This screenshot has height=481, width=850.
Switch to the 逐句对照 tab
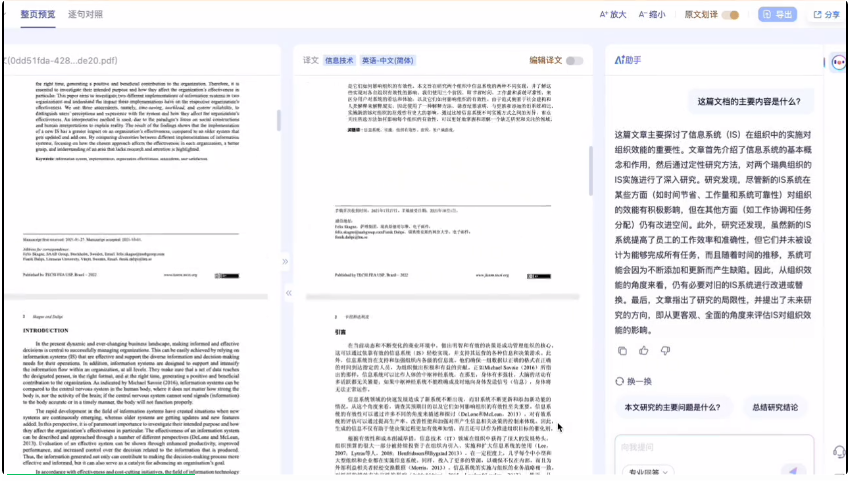(x=85, y=15)
